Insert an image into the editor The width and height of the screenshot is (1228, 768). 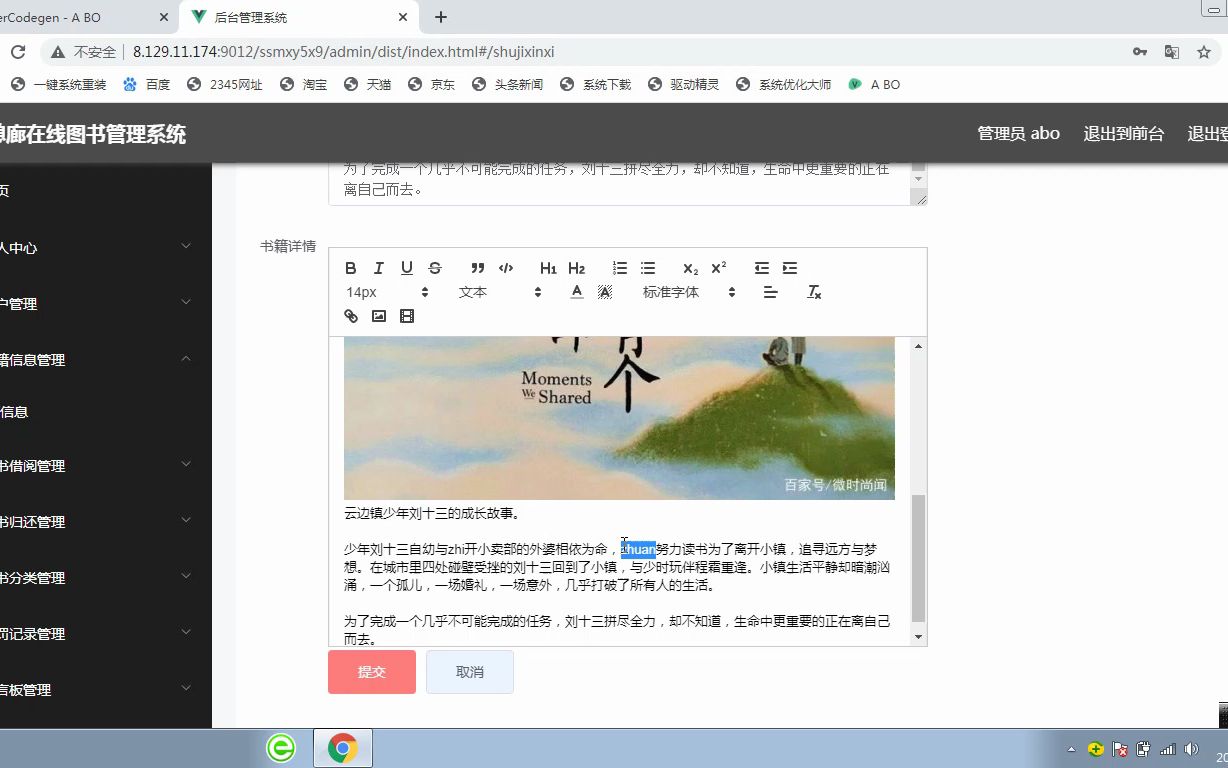pos(378,316)
